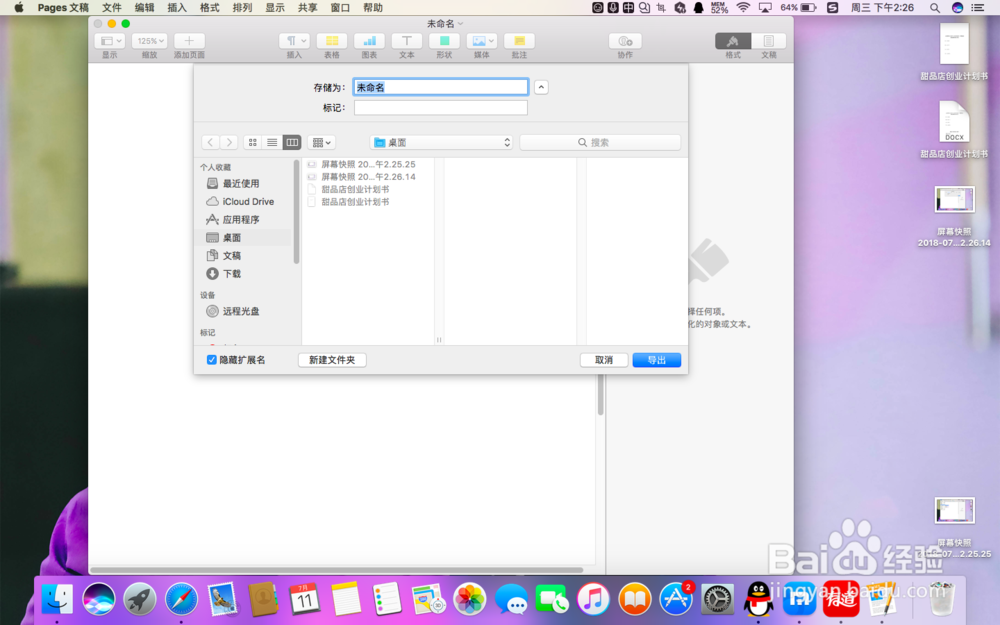Click the 批注 comment toolbar icon

(519, 41)
